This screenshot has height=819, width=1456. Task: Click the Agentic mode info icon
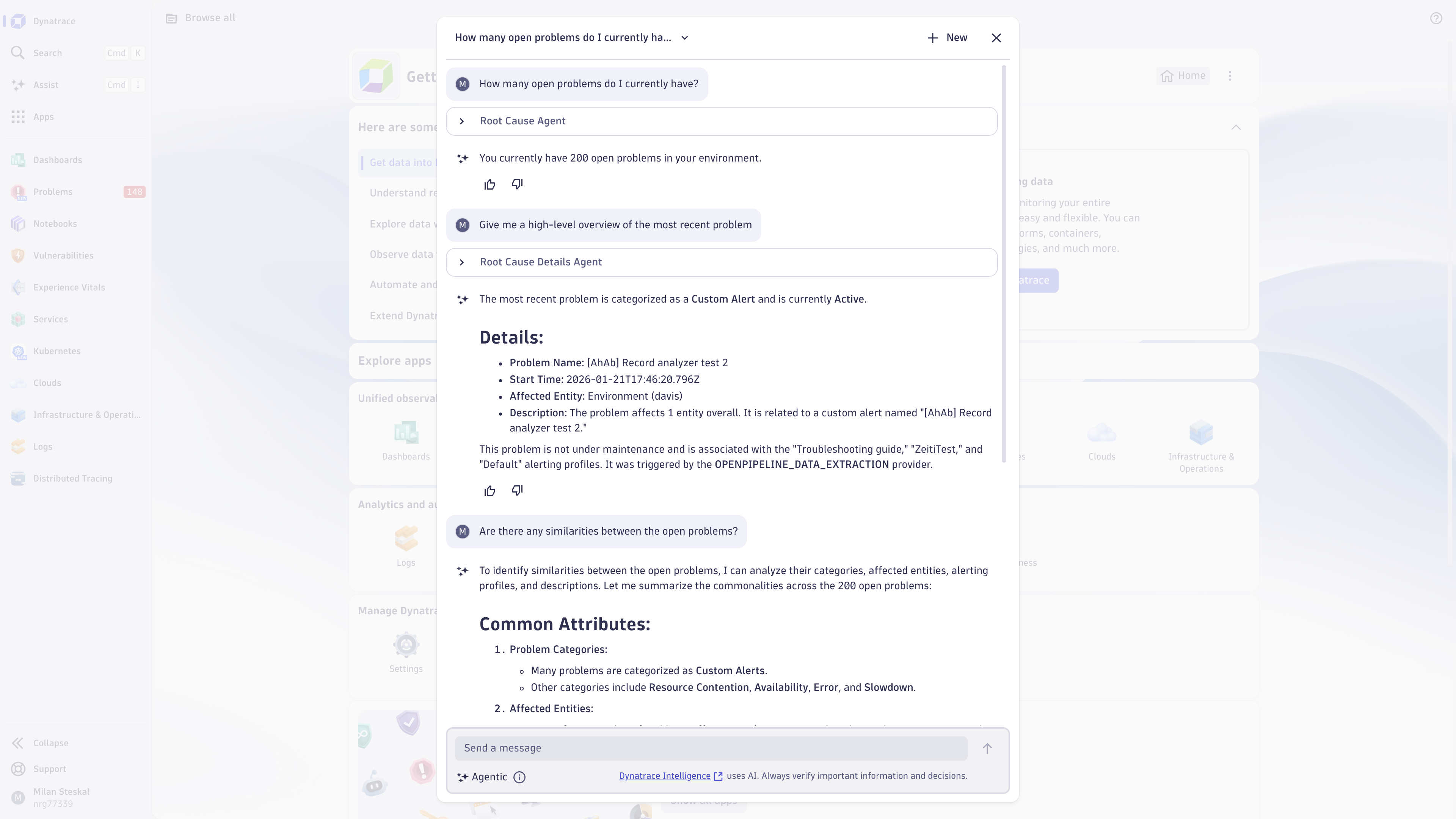(519, 777)
